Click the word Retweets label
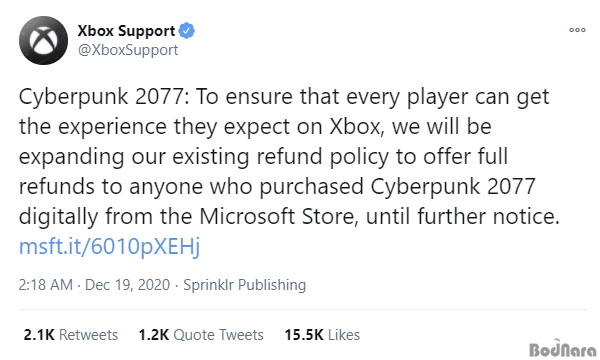Screen dimensions: 600x360 (88, 335)
